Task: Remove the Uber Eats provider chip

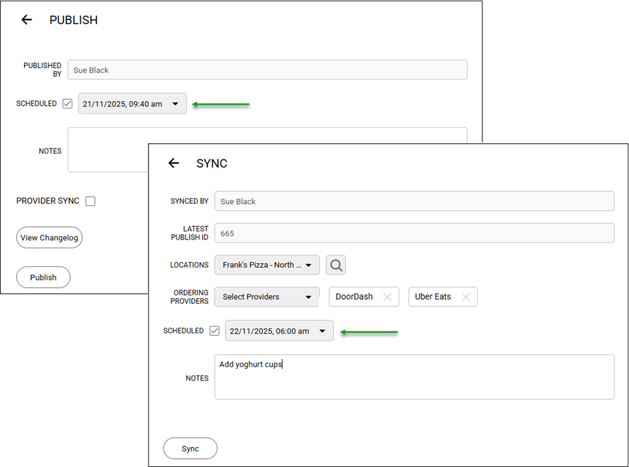Action: (465, 297)
